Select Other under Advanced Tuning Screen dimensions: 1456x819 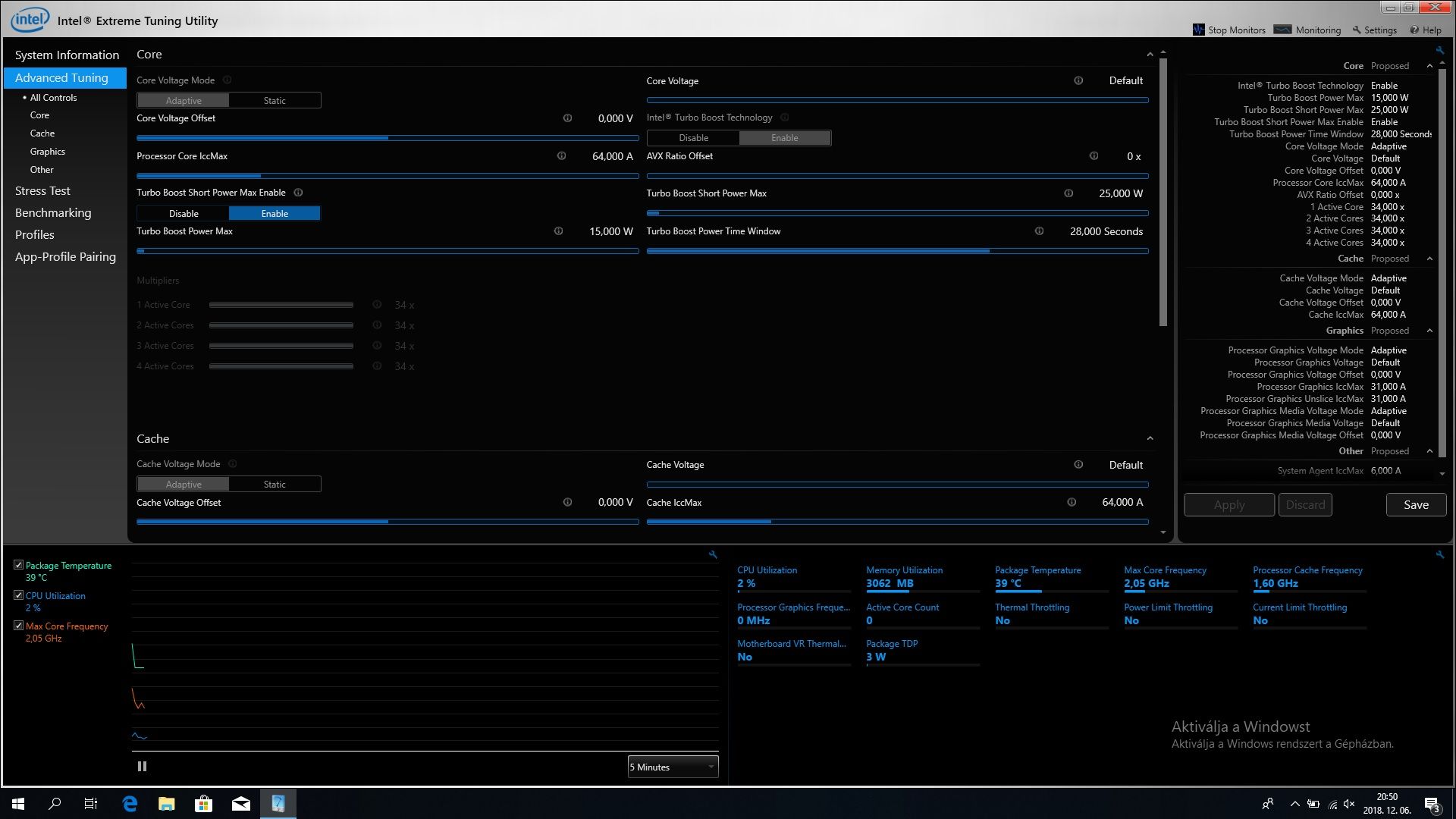pyautogui.click(x=42, y=170)
